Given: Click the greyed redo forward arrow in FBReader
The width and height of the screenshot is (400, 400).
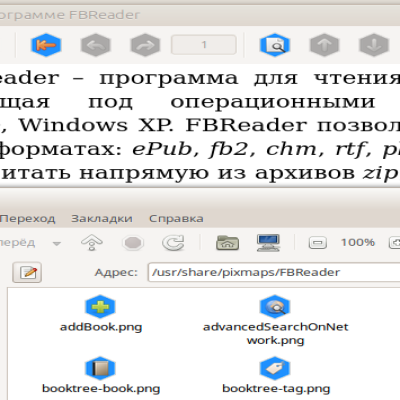Looking at the screenshot, I should tap(145, 45).
